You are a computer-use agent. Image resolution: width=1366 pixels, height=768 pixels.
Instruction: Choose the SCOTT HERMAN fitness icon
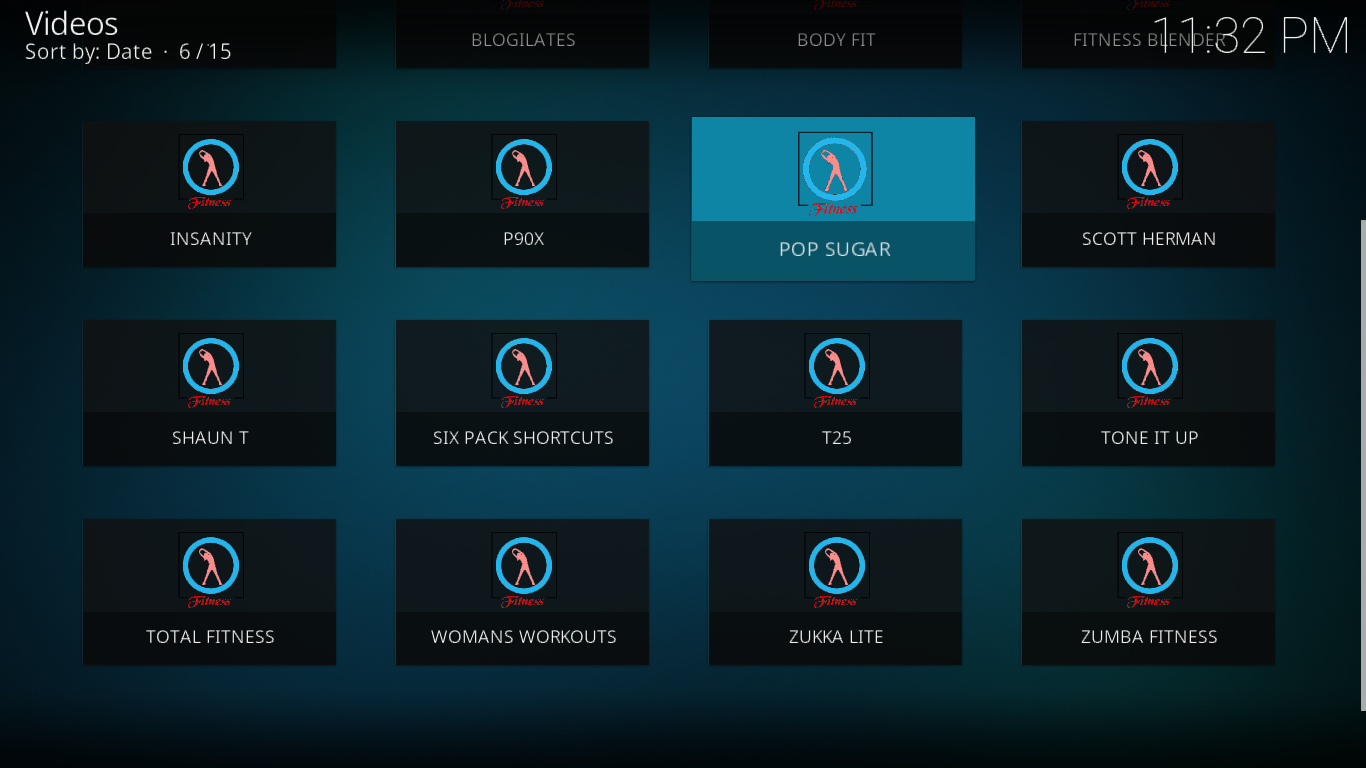1149,172
